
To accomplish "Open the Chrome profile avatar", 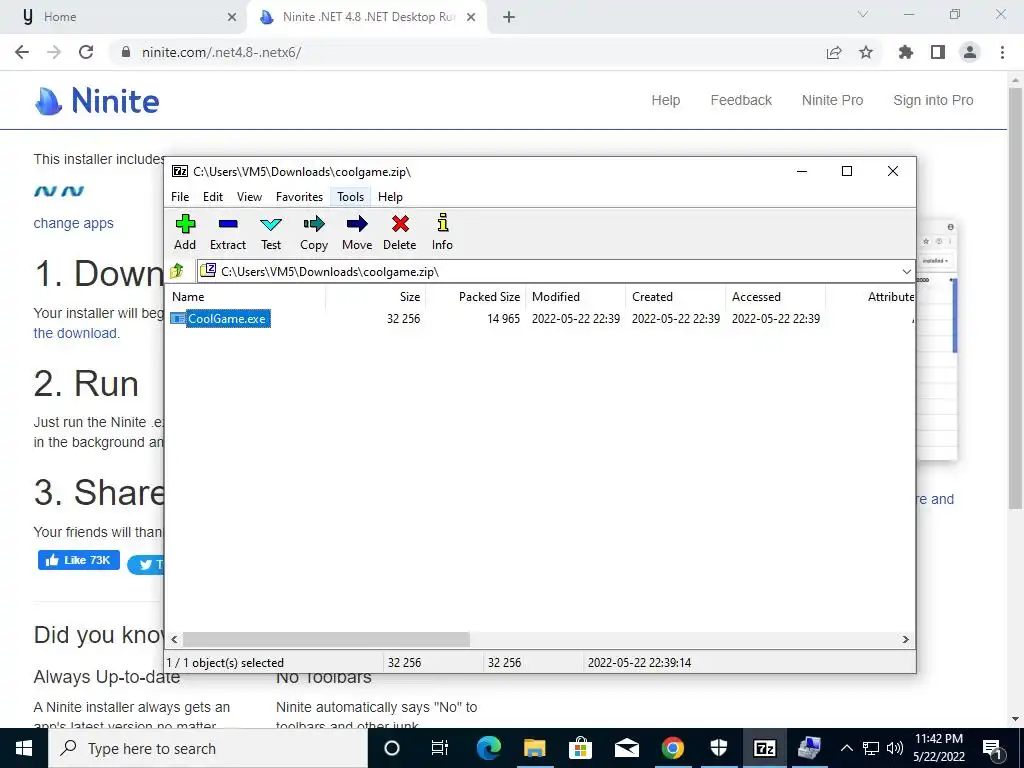I will click(x=970, y=52).
